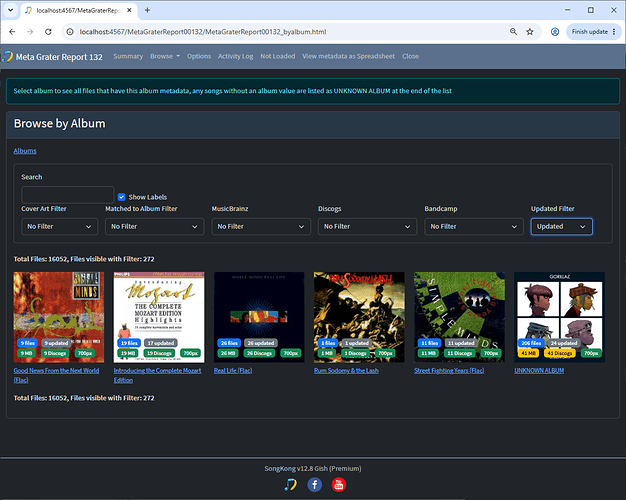Reload the page with the refresh icon
The image size is (626, 500).
pos(48,32)
